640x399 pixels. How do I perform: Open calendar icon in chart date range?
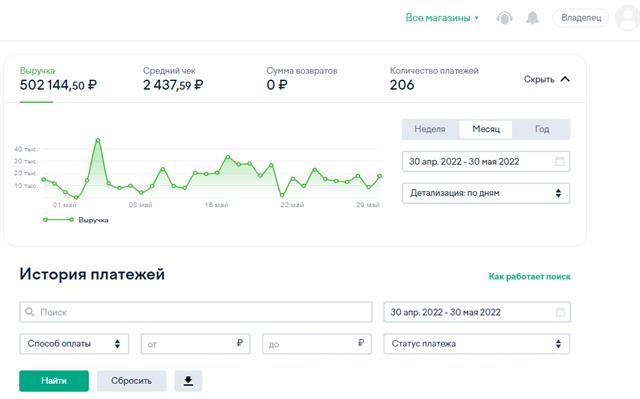click(x=560, y=162)
